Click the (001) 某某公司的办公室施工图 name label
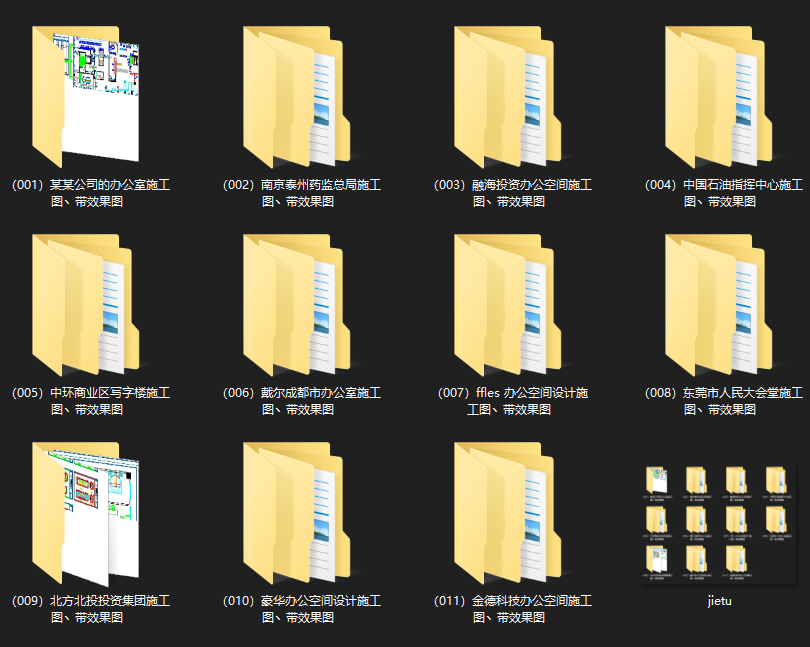 (91, 193)
